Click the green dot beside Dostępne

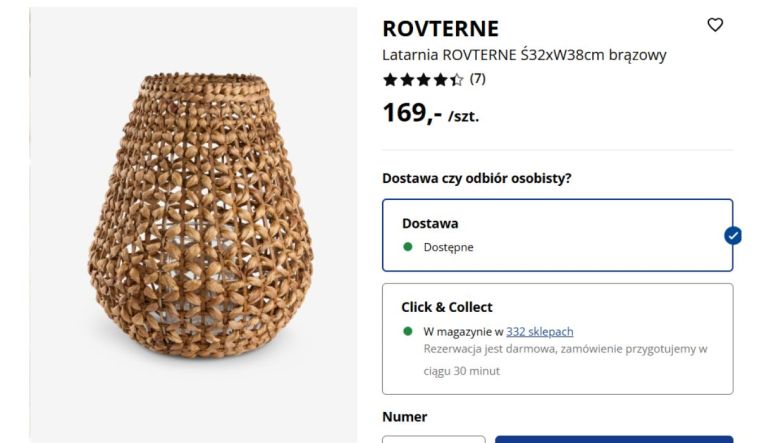tap(408, 247)
